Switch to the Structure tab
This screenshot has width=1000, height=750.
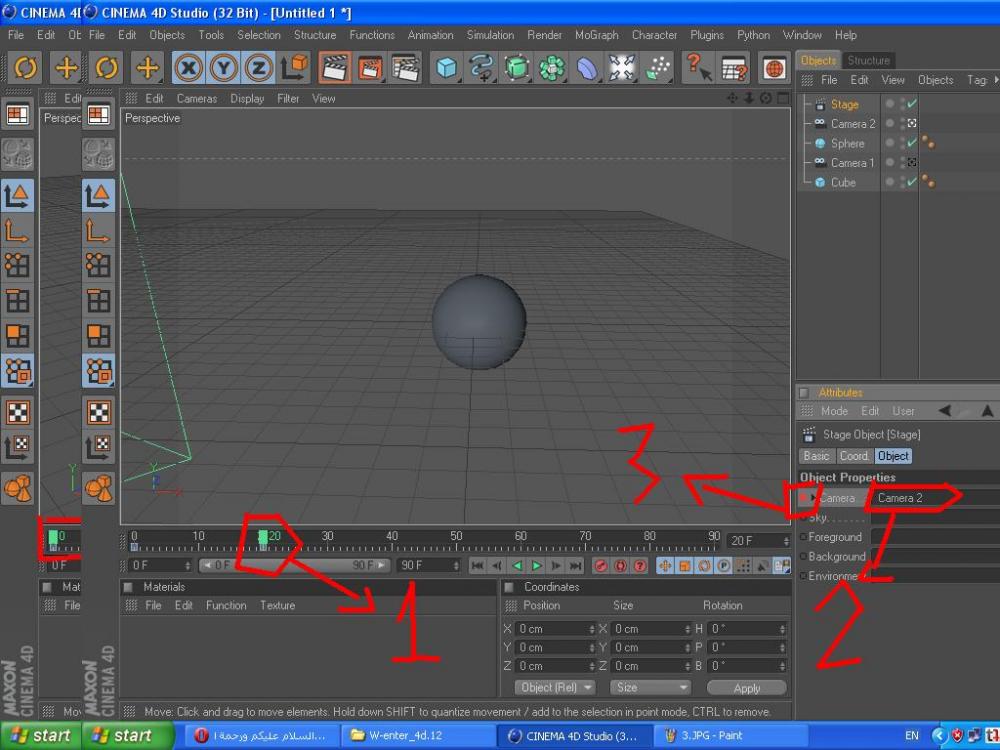coord(868,60)
